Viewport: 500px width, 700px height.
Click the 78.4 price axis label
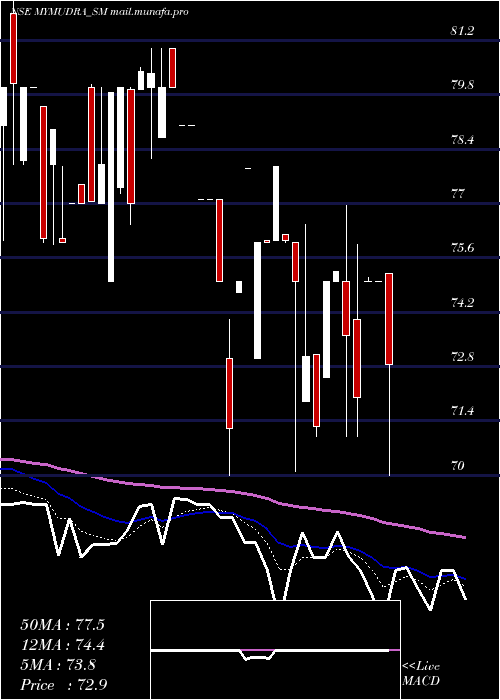tap(462, 140)
